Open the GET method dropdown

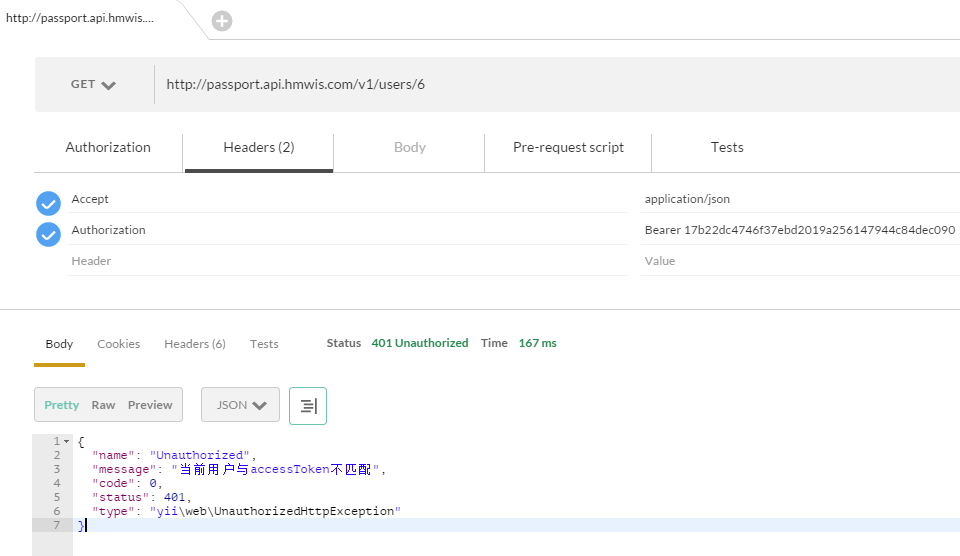tap(94, 85)
